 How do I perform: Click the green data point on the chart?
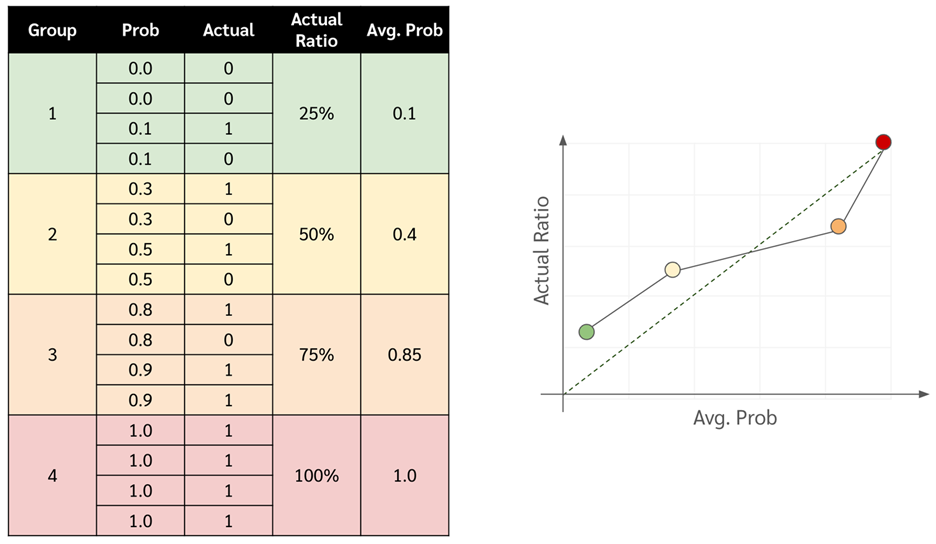(587, 332)
